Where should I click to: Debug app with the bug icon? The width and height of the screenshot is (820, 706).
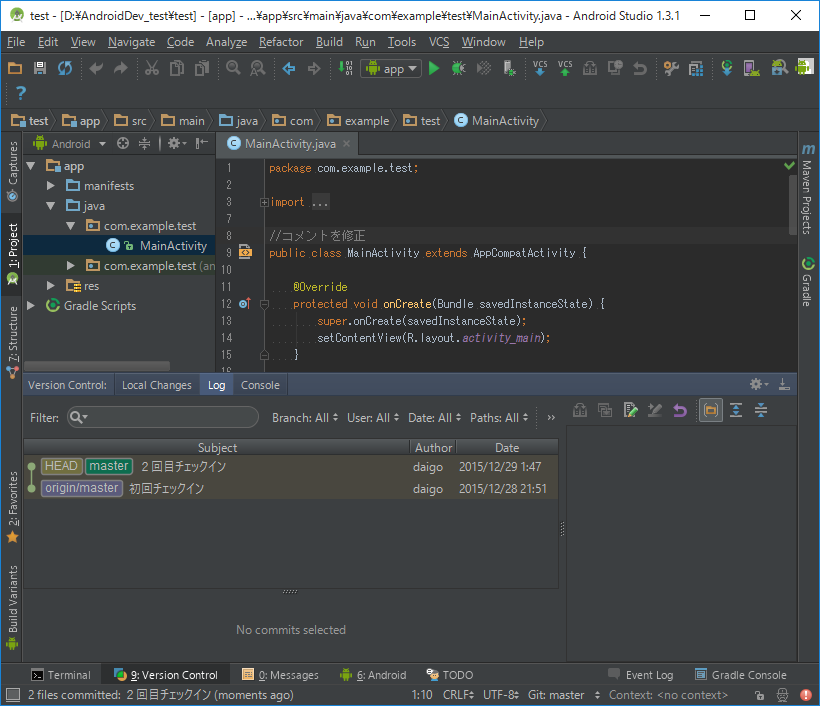[x=459, y=68]
